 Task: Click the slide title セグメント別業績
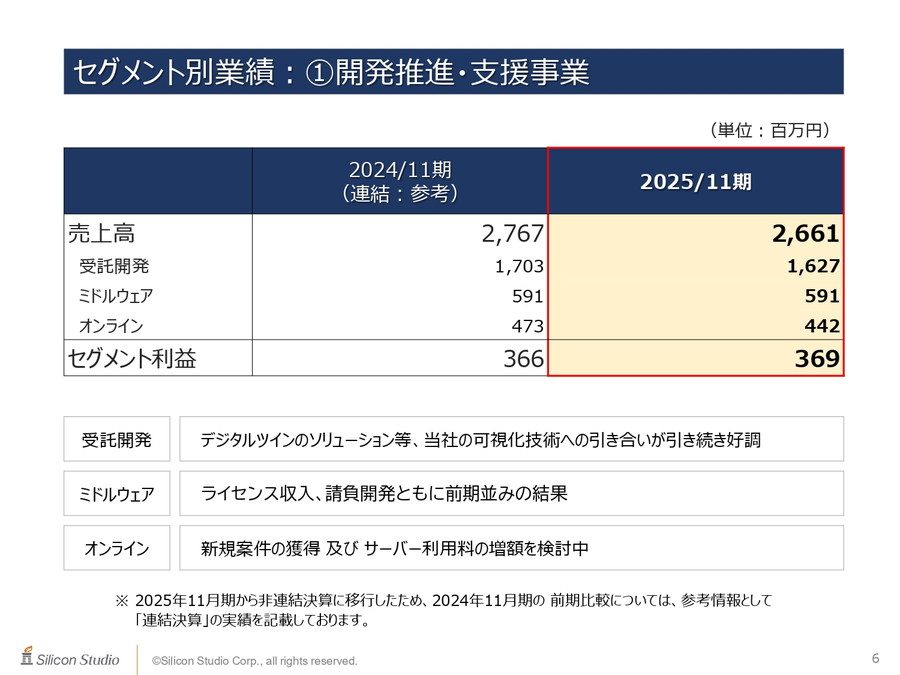330,72
